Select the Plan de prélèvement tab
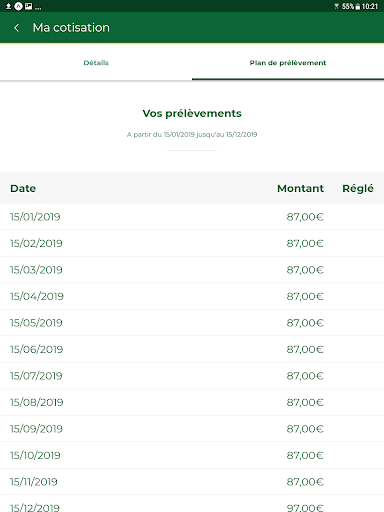Image resolution: width=384 pixels, height=512 pixels. [x=288, y=63]
